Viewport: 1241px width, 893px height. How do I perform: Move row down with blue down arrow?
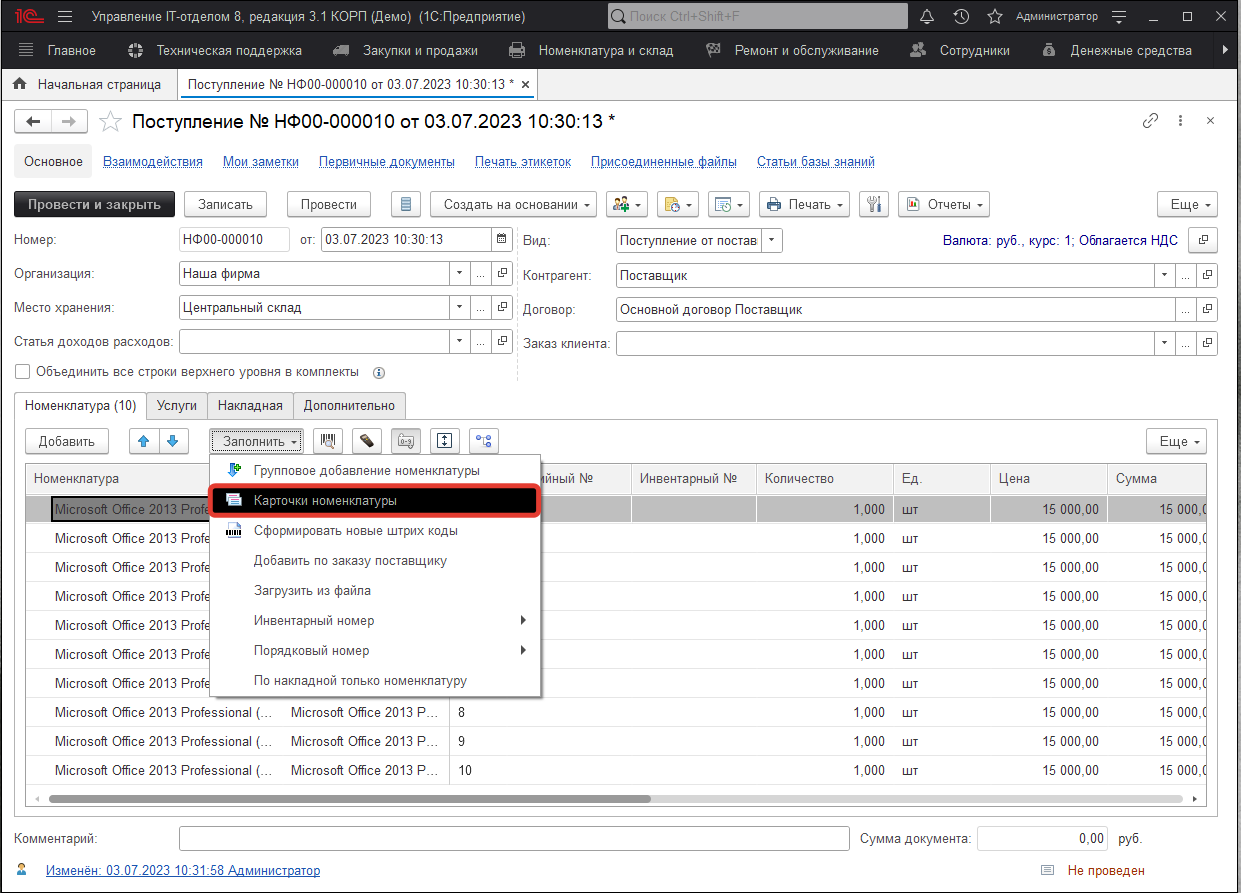pyautogui.click(x=172, y=441)
